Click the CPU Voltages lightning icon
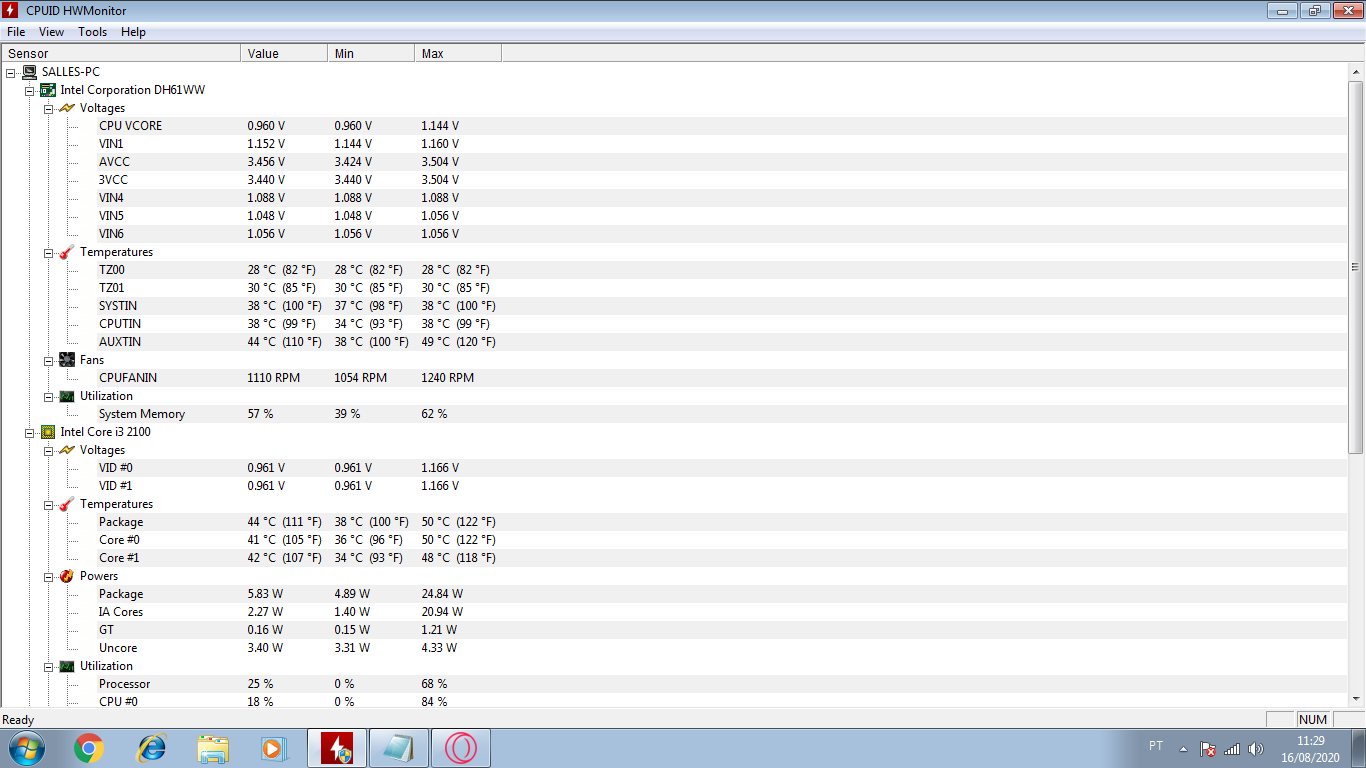 67,450
